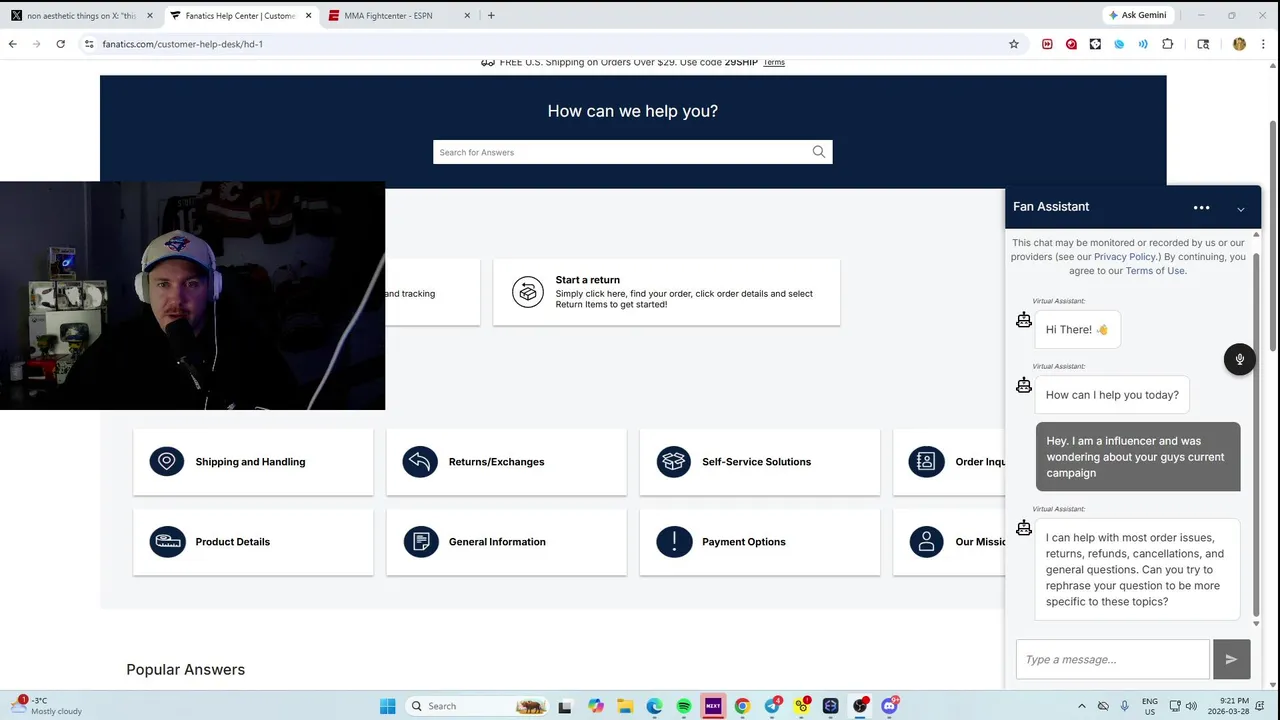Viewport: 1280px width, 720px height.
Task: Click the Start a return card title
Action: (x=588, y=280)
